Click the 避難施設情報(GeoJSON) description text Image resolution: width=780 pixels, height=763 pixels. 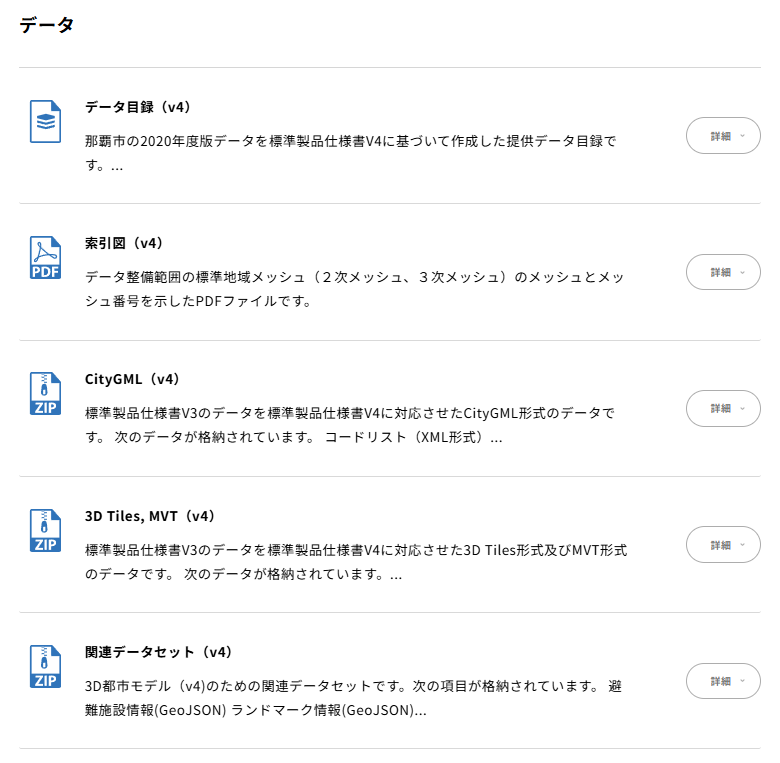[353, 698]
